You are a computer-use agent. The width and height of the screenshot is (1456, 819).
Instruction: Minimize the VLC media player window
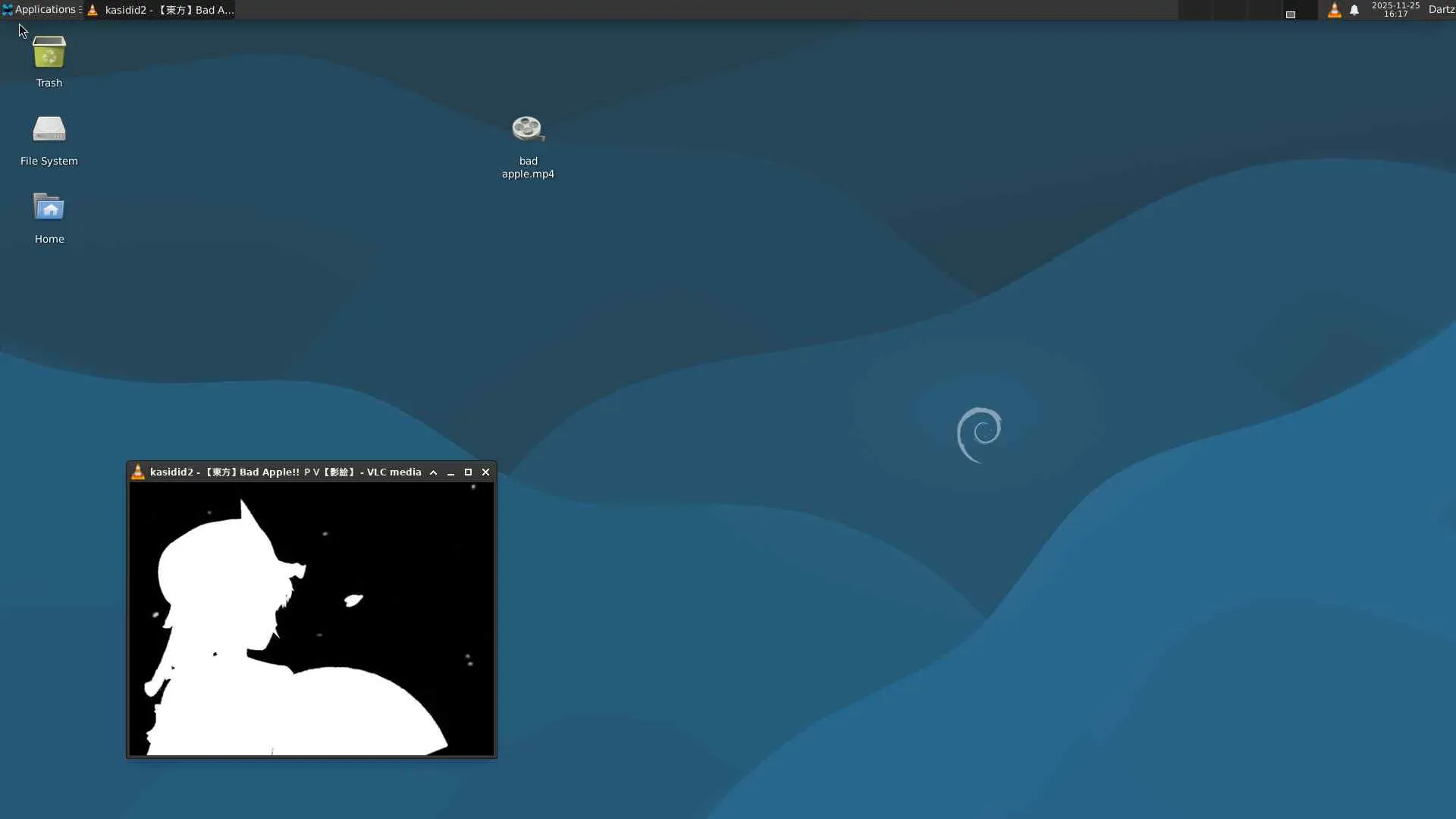pos(450,472)
